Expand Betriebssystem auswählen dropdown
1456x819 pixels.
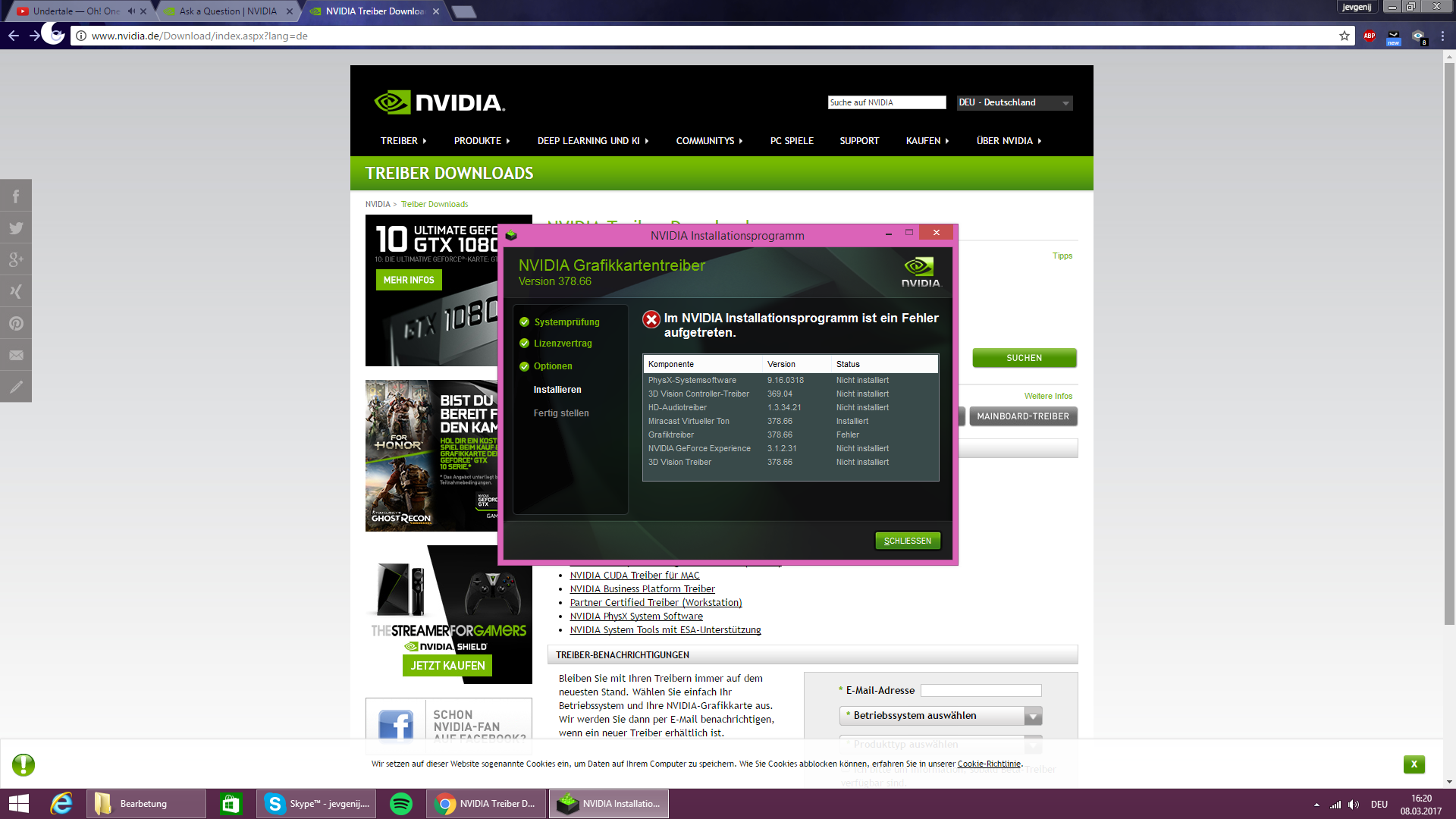[x=940, y=716]
